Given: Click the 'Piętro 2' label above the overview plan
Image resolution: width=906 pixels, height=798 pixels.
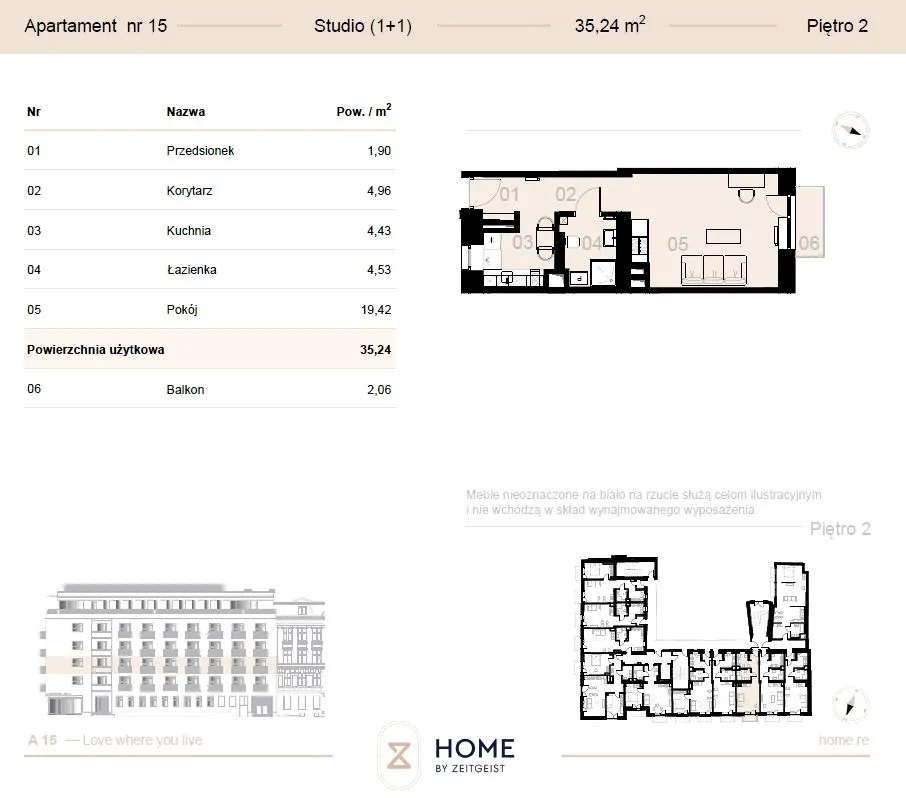Looking at the screenshot, I should 840,529.
